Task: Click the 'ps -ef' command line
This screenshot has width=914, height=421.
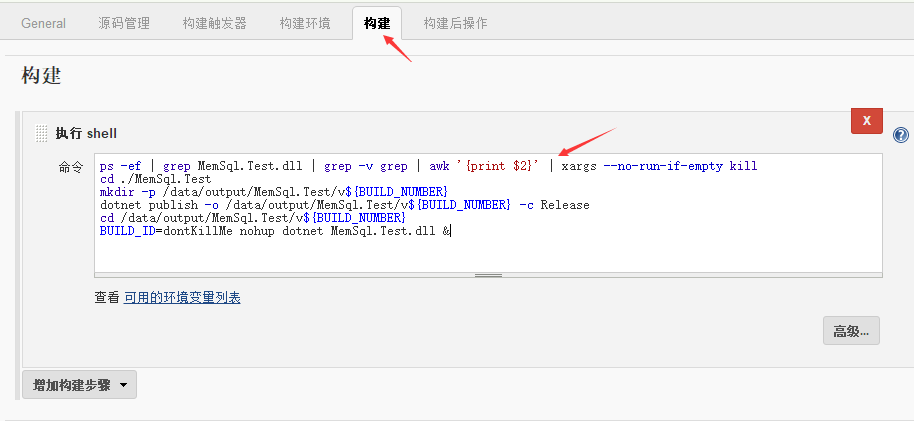Action: [428, 166]
